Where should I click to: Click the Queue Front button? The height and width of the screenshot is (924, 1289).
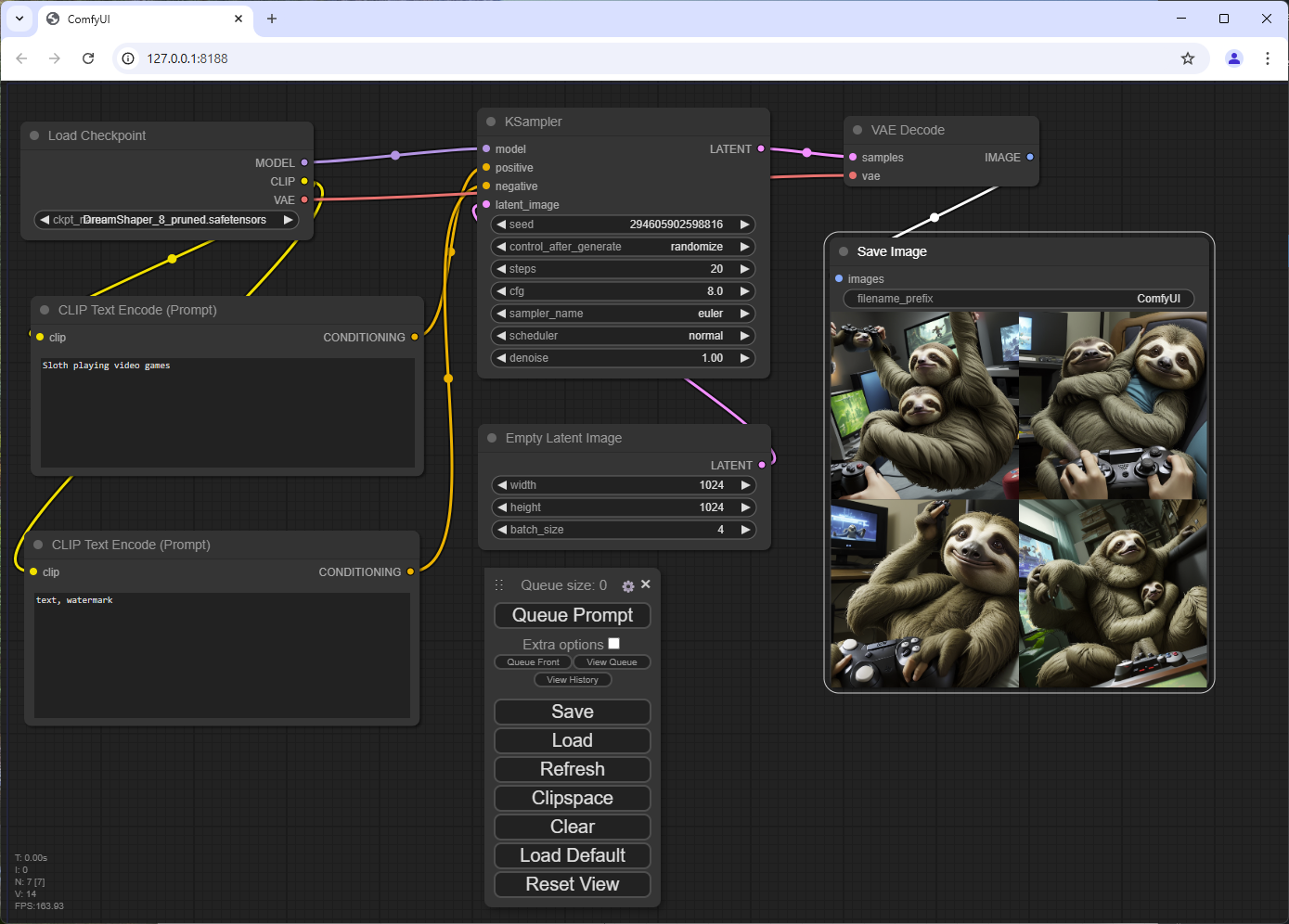point(533,662)
